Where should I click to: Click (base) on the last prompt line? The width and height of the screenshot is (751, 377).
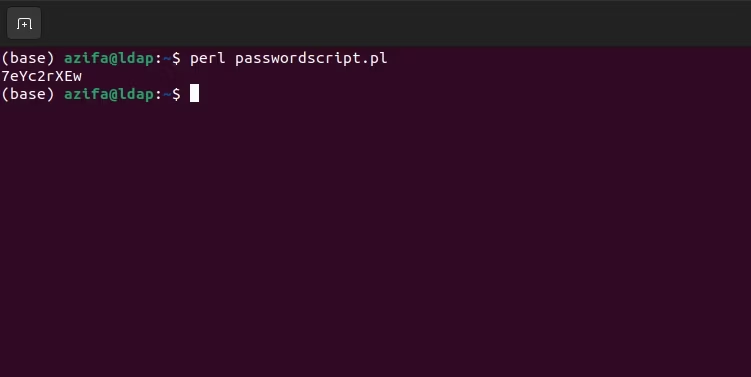pyautogui.click(x=28, y=94)
